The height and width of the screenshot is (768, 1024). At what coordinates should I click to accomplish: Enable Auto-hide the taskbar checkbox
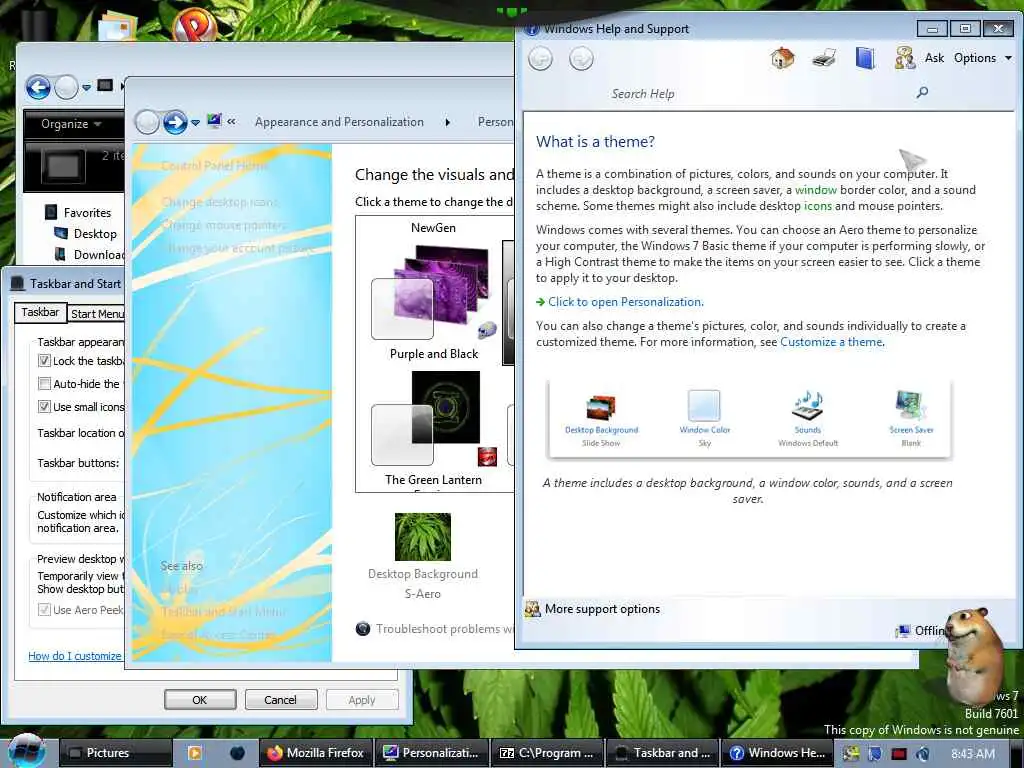[x=44, y=383]
